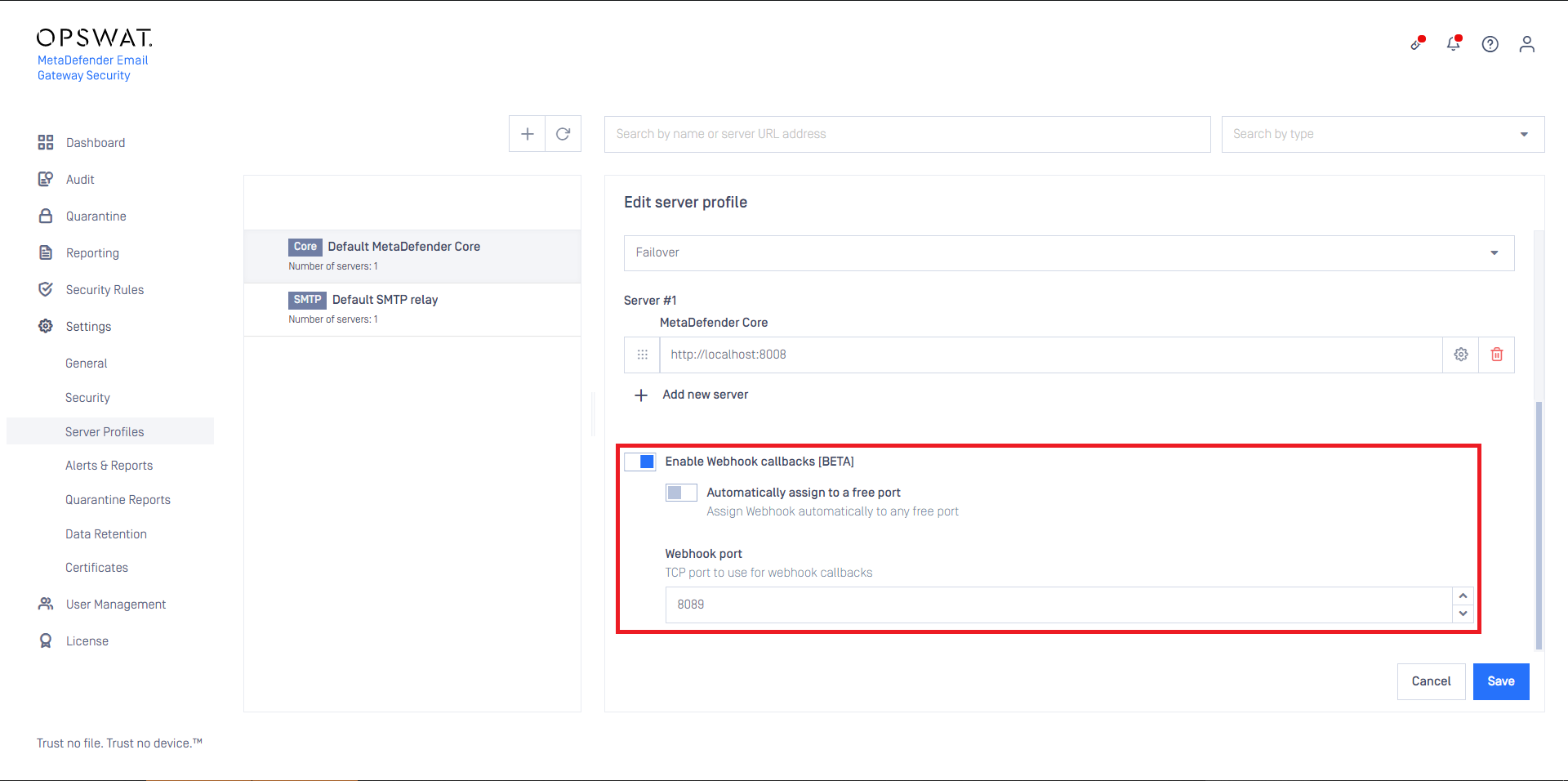Click Add new server link
1568x781 pixels.
click(706, 395)
